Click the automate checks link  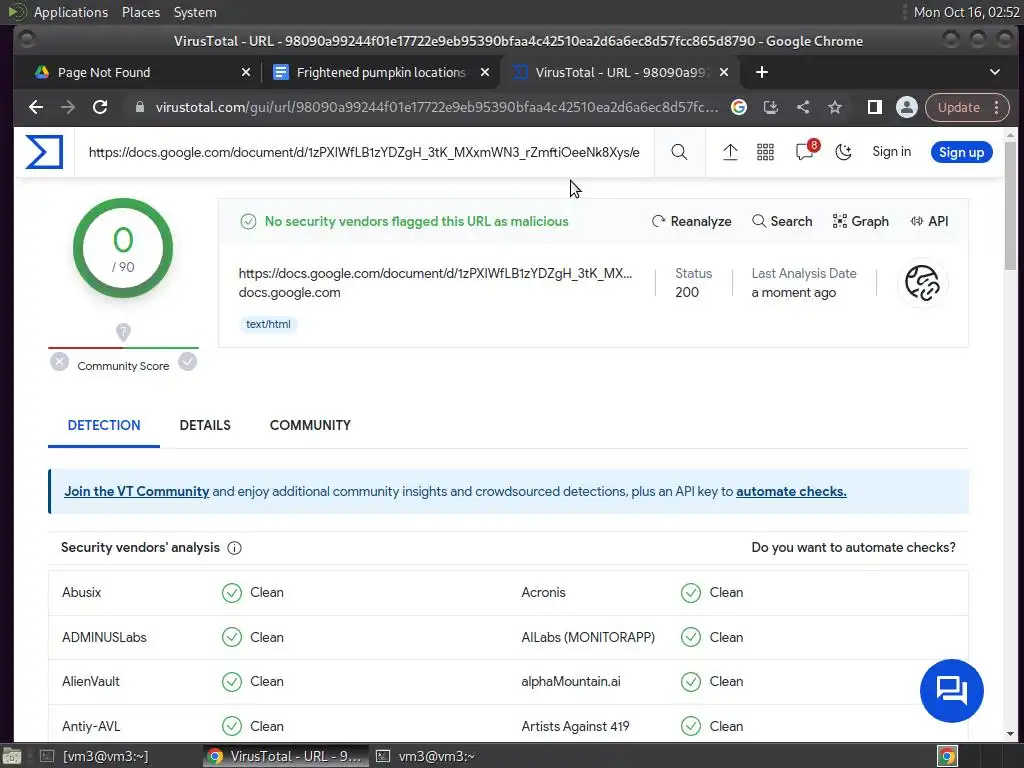point(791,491)
